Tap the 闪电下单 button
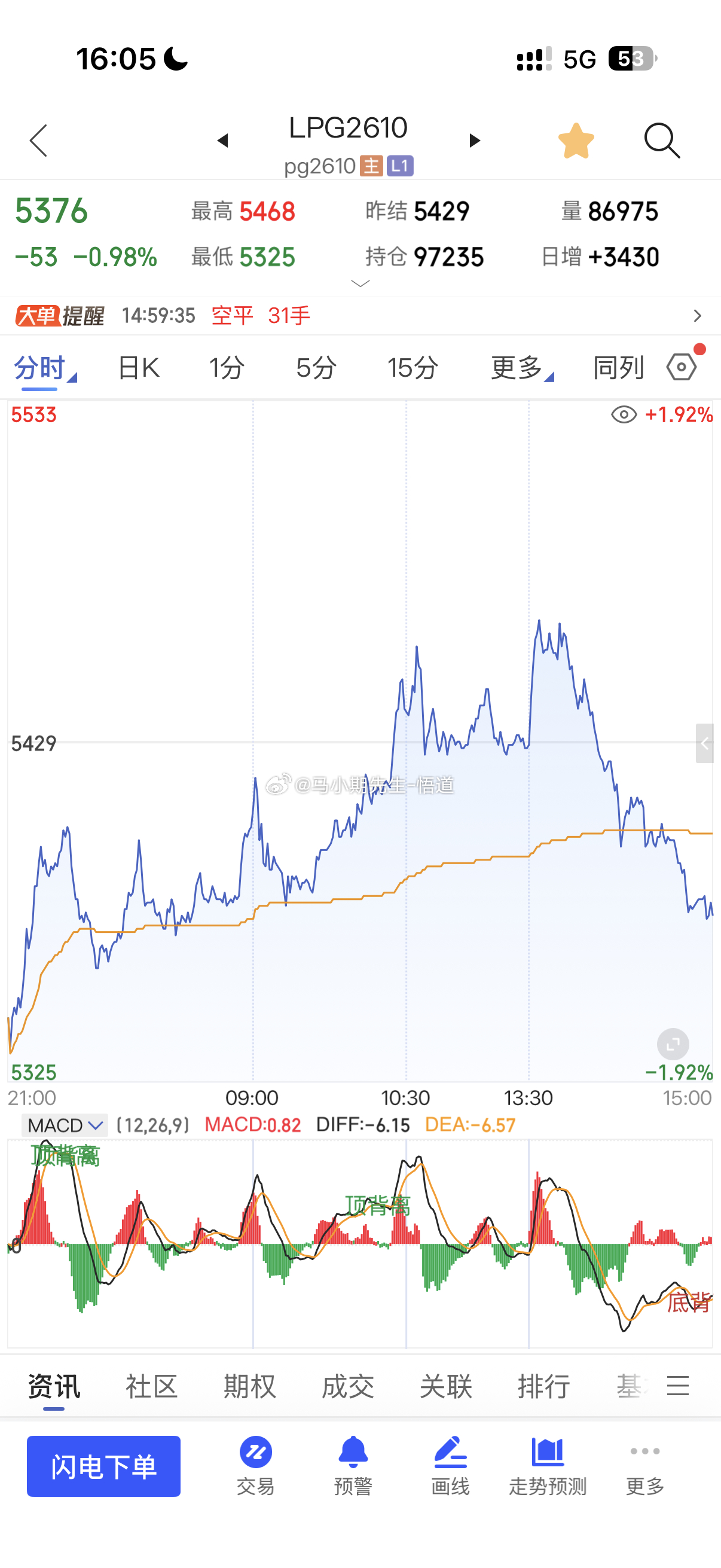The image size is (721, 1568). coord(103,1466)
